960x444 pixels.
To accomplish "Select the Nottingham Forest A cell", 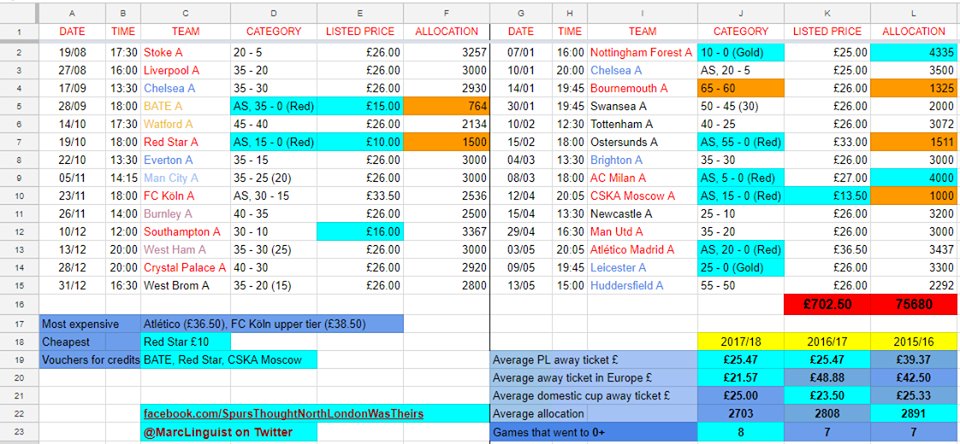I will coord(642,53).
